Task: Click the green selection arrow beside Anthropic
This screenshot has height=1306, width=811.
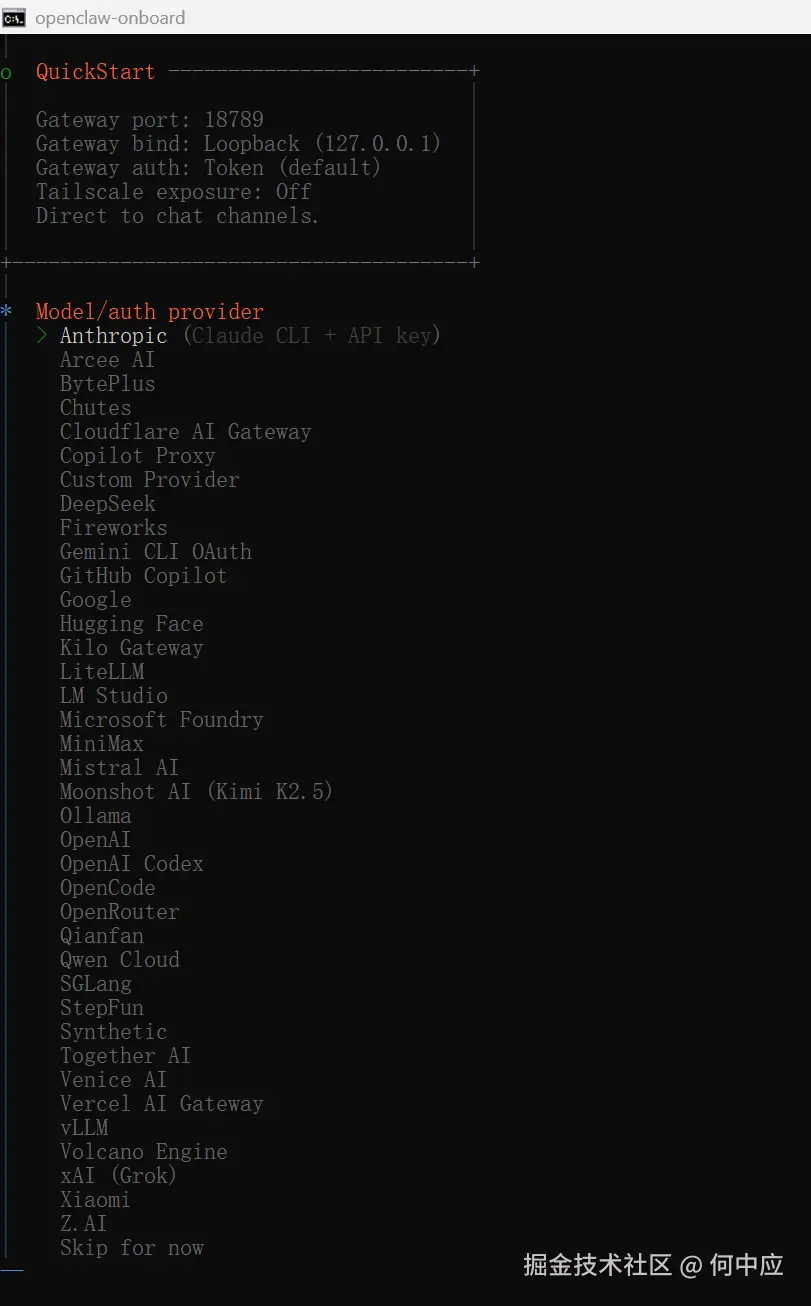Action: point(42,336)
